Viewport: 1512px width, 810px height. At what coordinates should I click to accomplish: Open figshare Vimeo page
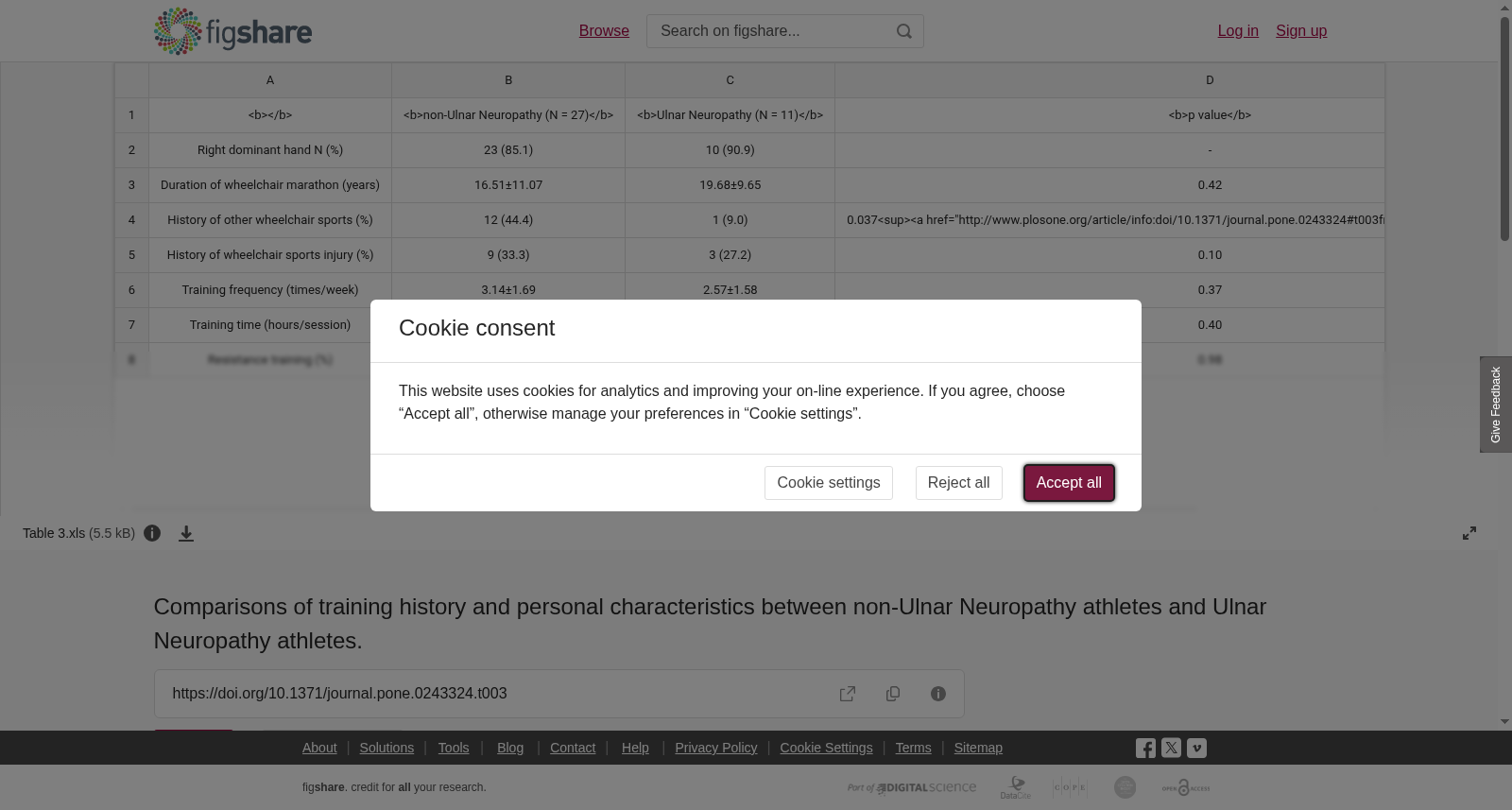(x=1196, y=748)
